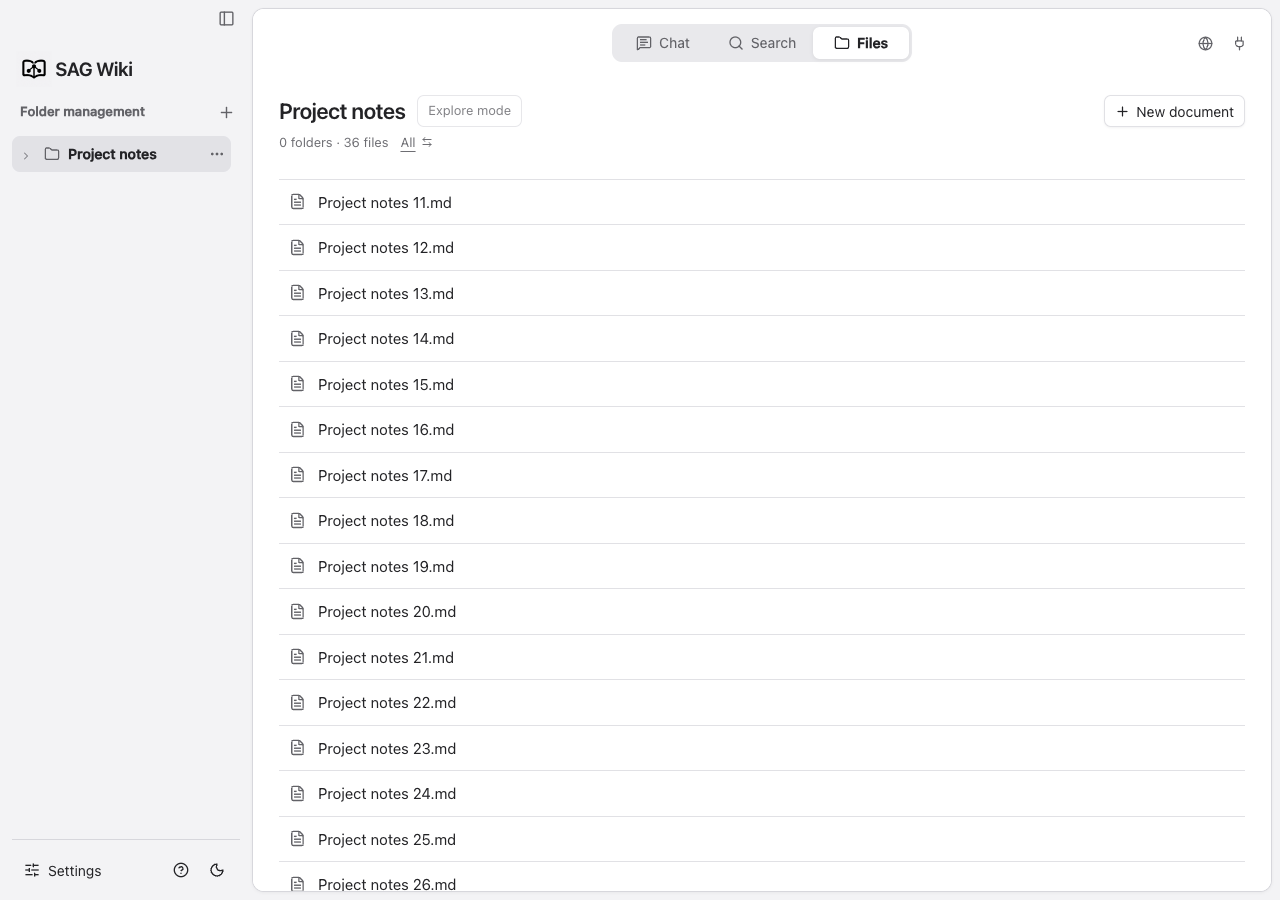The height and width of the screenshot is (900, 1280).
Task: Collapse the sidebar panel icon
Action: coord(227,18)
